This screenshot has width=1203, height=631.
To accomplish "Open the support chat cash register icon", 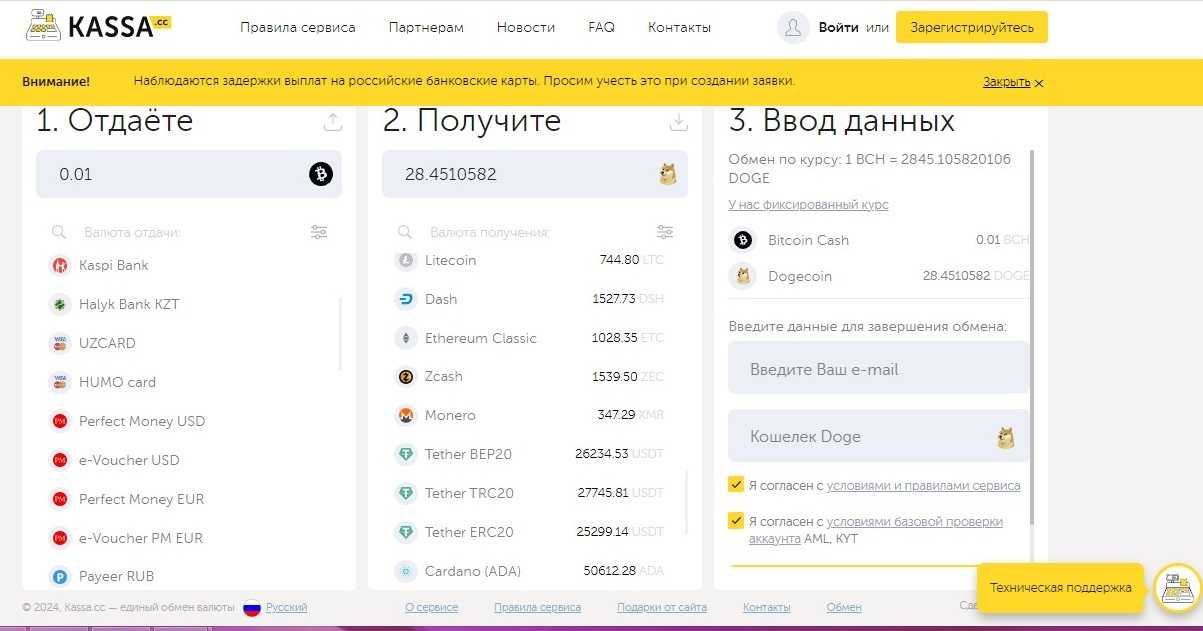I will coord(1177,588).
